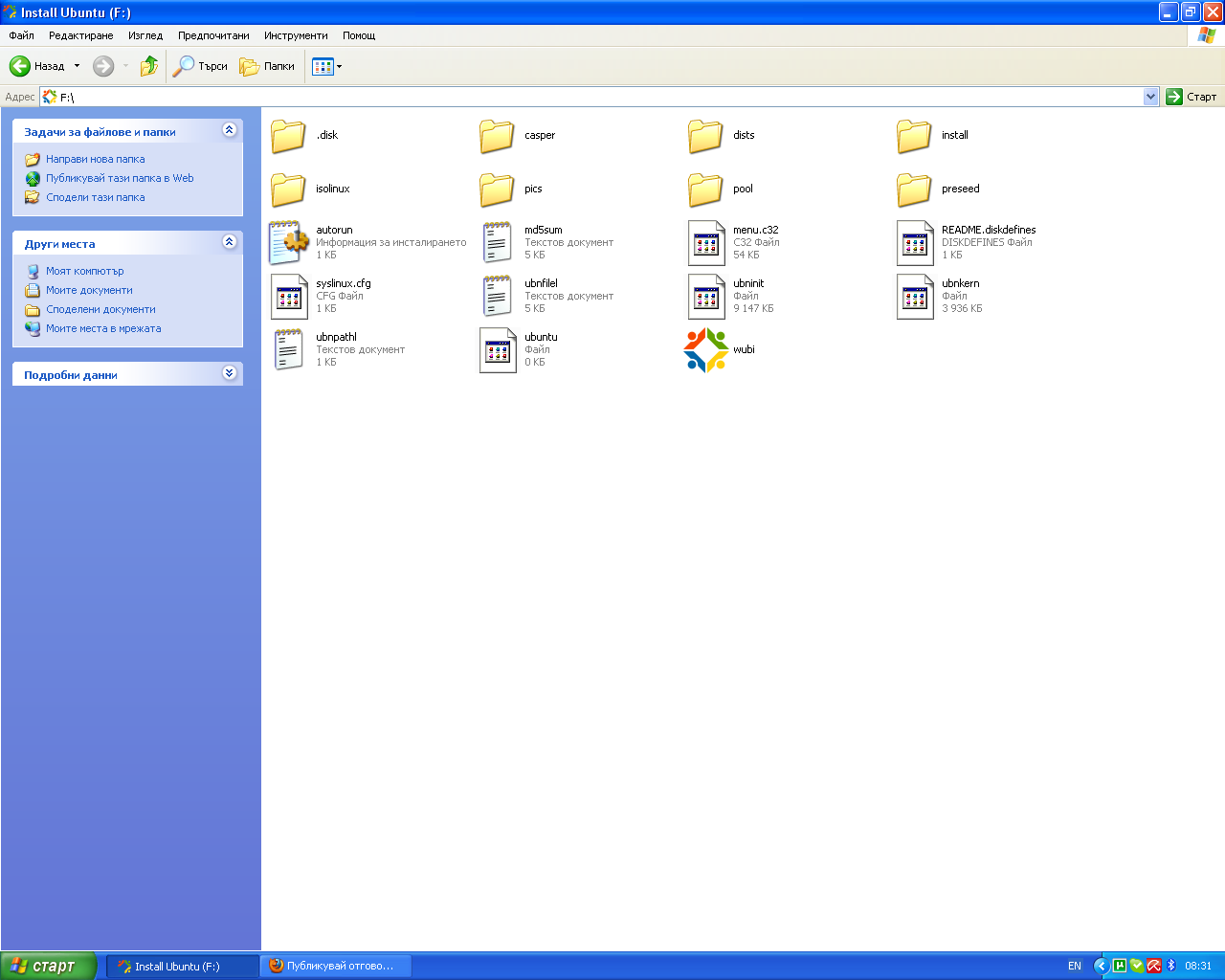Expand the Подробни данни panel
The image size is (1225, 980).
click(229, 373)
